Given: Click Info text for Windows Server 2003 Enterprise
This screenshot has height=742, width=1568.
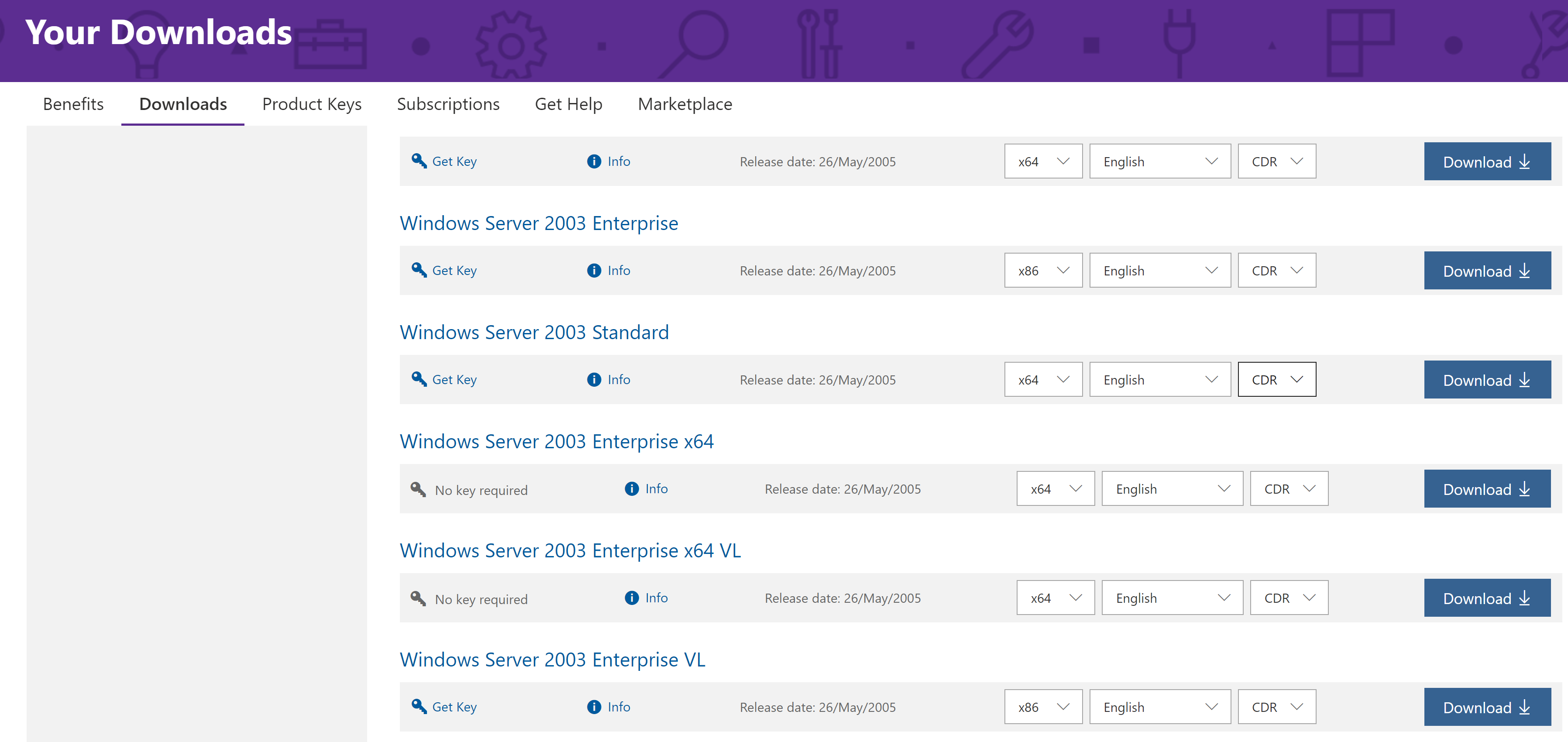Looking at the screenshot, I should click(619, 270).
